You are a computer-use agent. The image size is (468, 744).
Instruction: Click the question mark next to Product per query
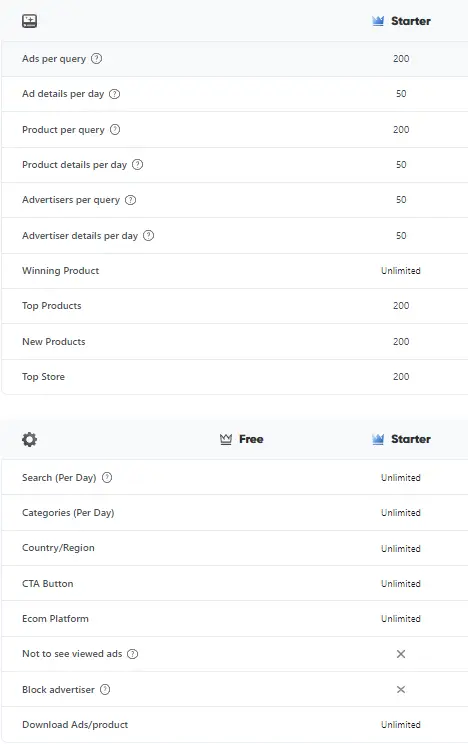tap(115, 130)
